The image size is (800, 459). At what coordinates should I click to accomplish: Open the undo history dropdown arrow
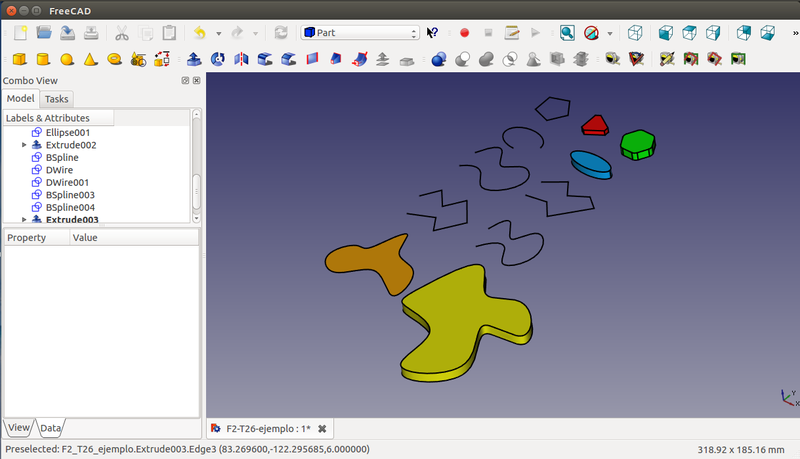pyautogui.click(x=218, y=33)
